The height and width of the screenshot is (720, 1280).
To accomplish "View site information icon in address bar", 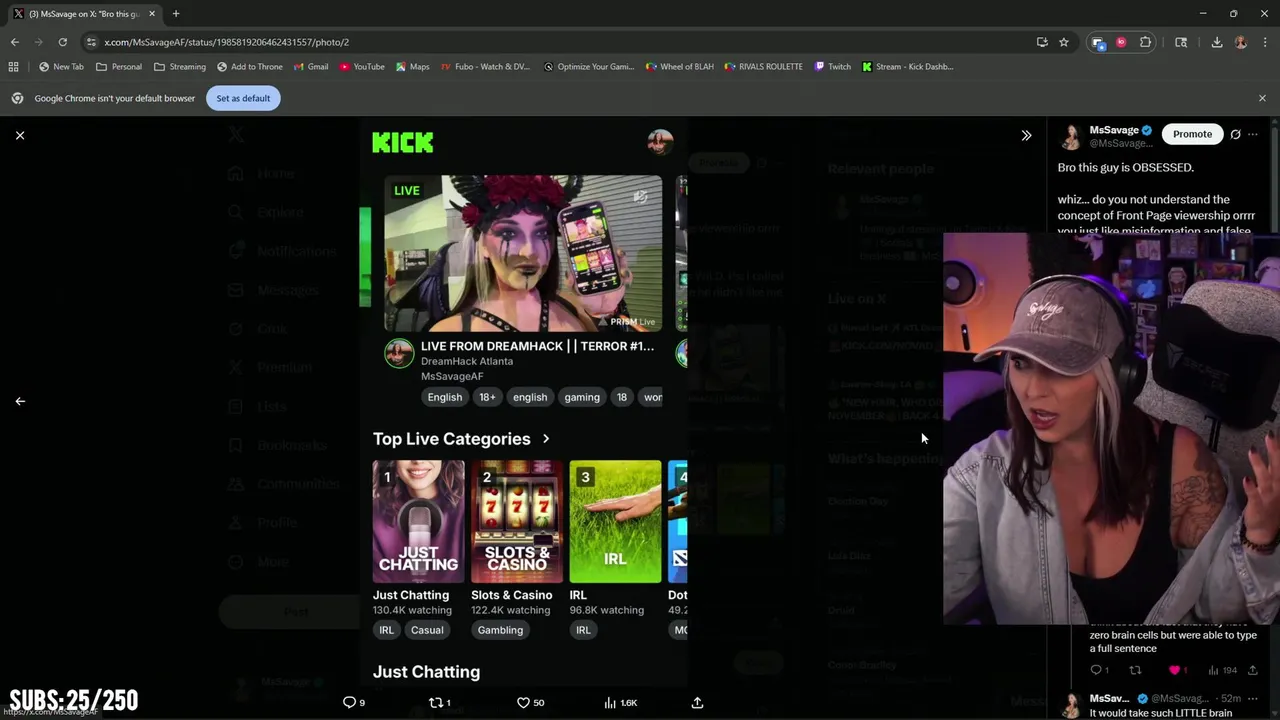I will coord(92,42).
